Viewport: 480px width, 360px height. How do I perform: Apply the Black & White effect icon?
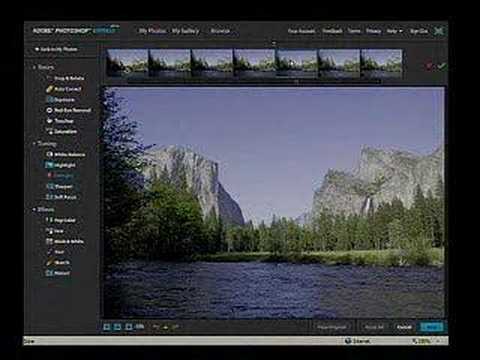click(49, 241)
